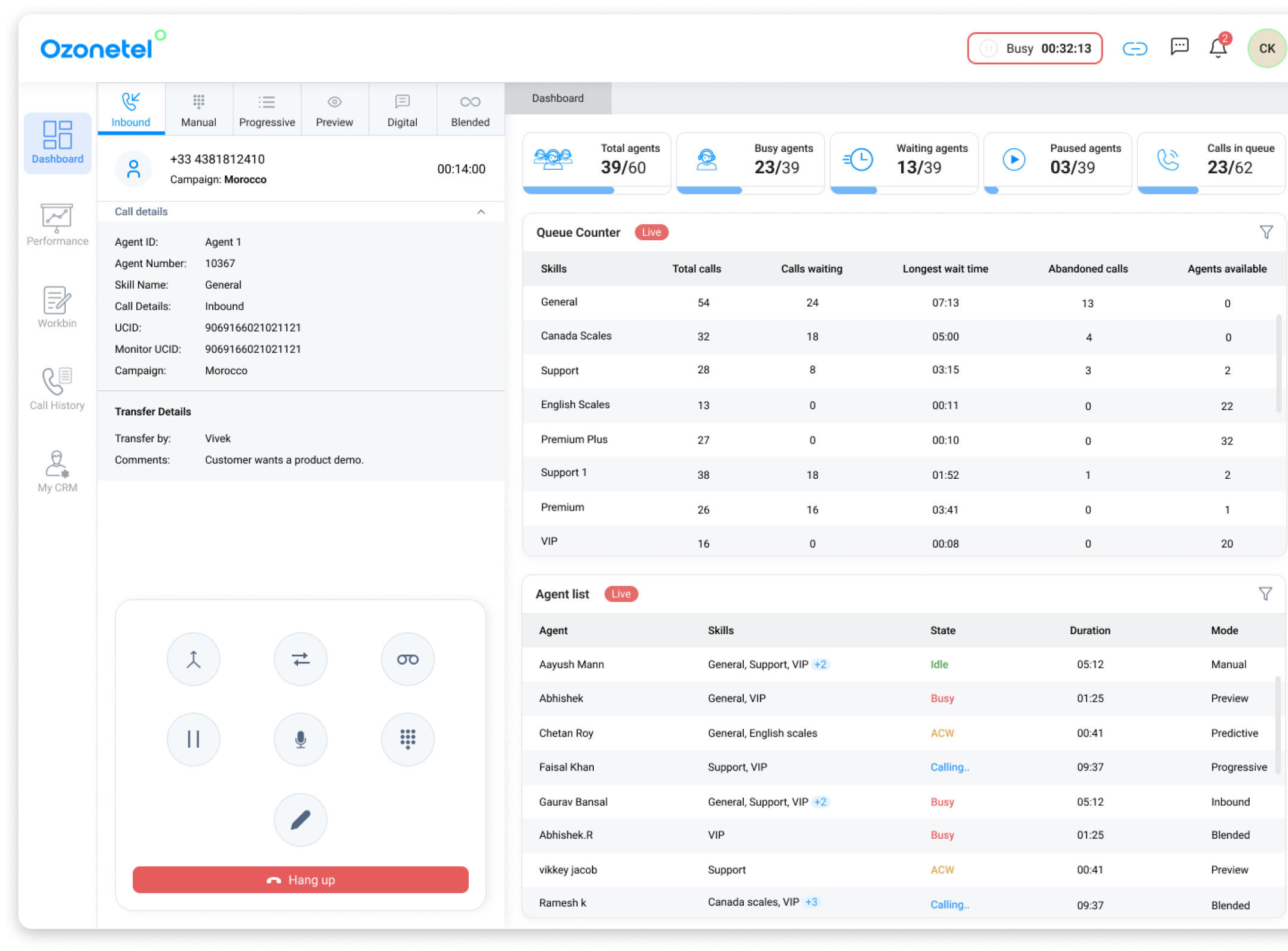The width and height of the screenshot is (1288, 951).
Task: Open the Digital tab
Action: (x=402, y=110)
